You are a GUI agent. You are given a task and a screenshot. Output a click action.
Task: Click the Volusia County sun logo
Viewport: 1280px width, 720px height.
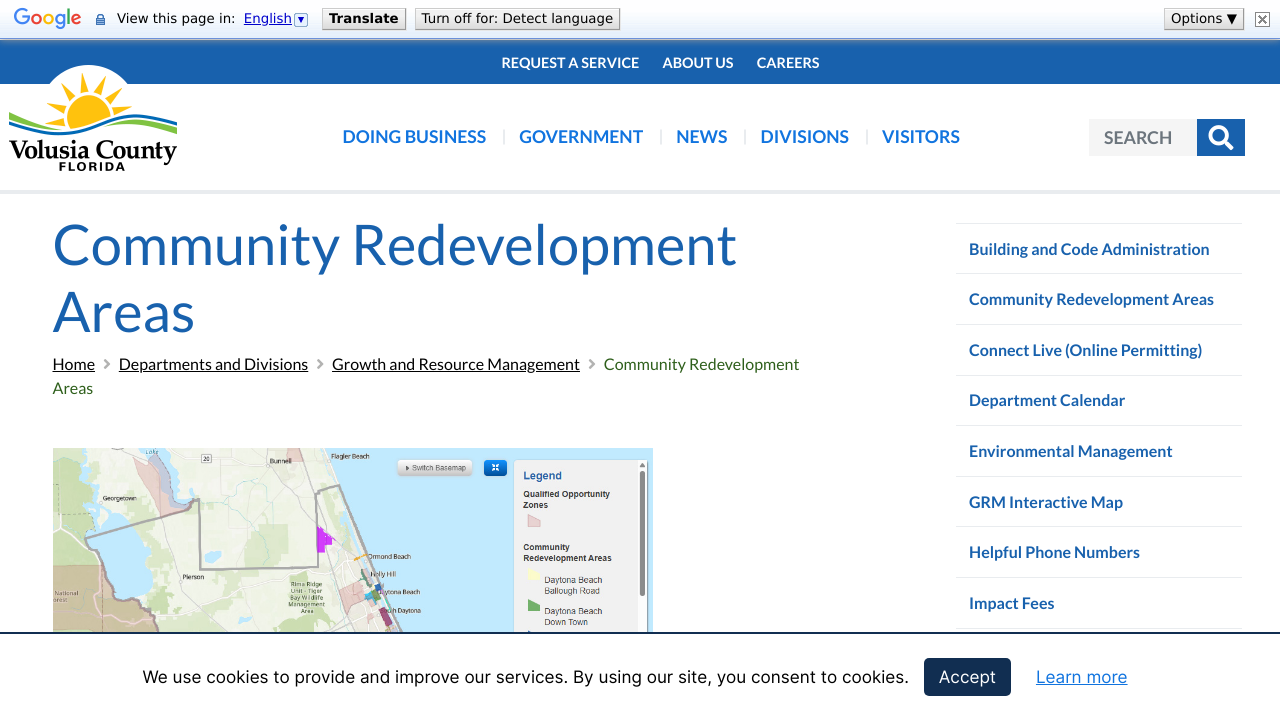tap(92, 118)
